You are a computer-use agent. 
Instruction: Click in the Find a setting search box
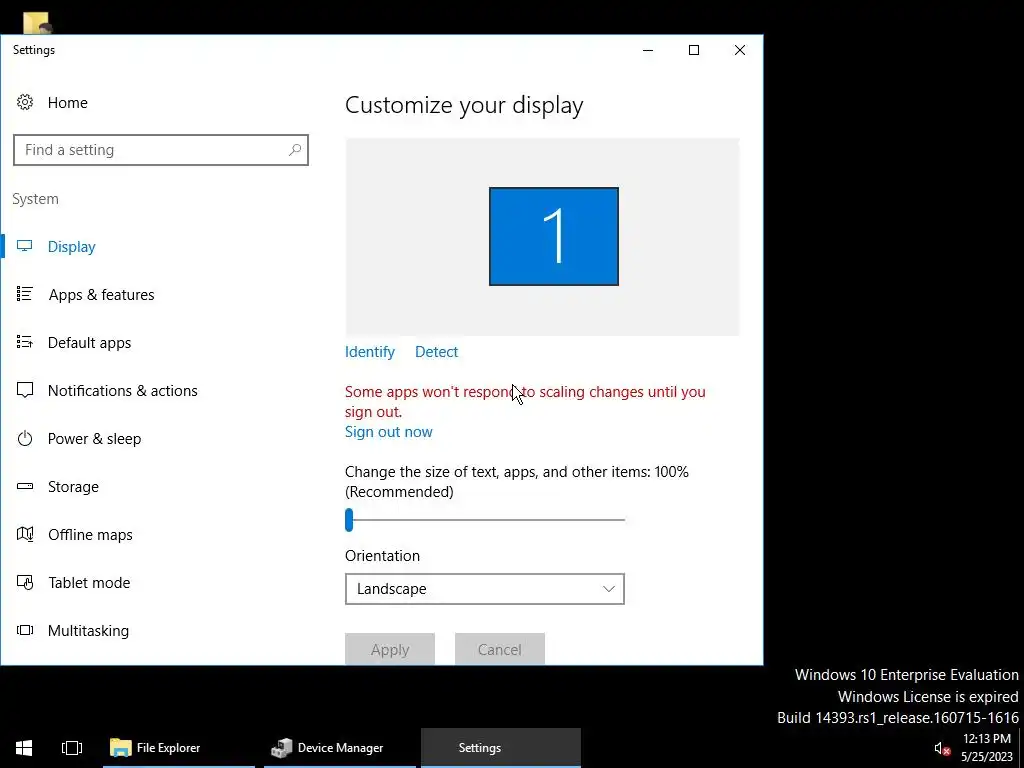(161, 150)
